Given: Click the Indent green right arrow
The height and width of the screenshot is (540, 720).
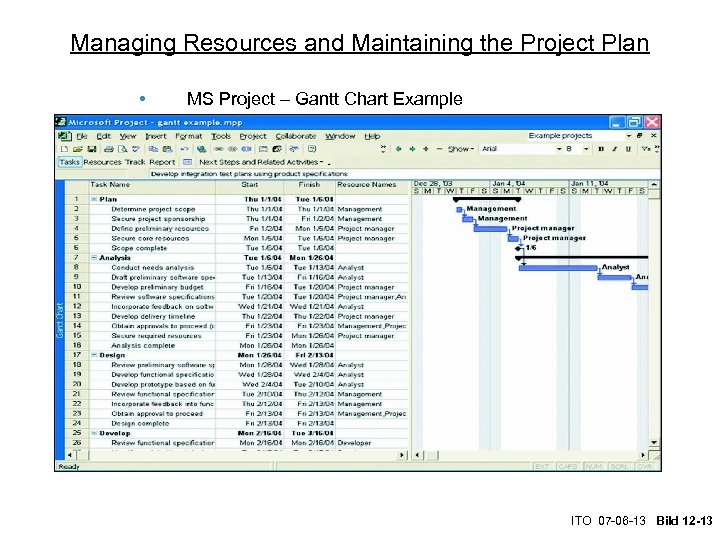Looking at the screenshot, I should pyautogui.click(x=412, y=149).
